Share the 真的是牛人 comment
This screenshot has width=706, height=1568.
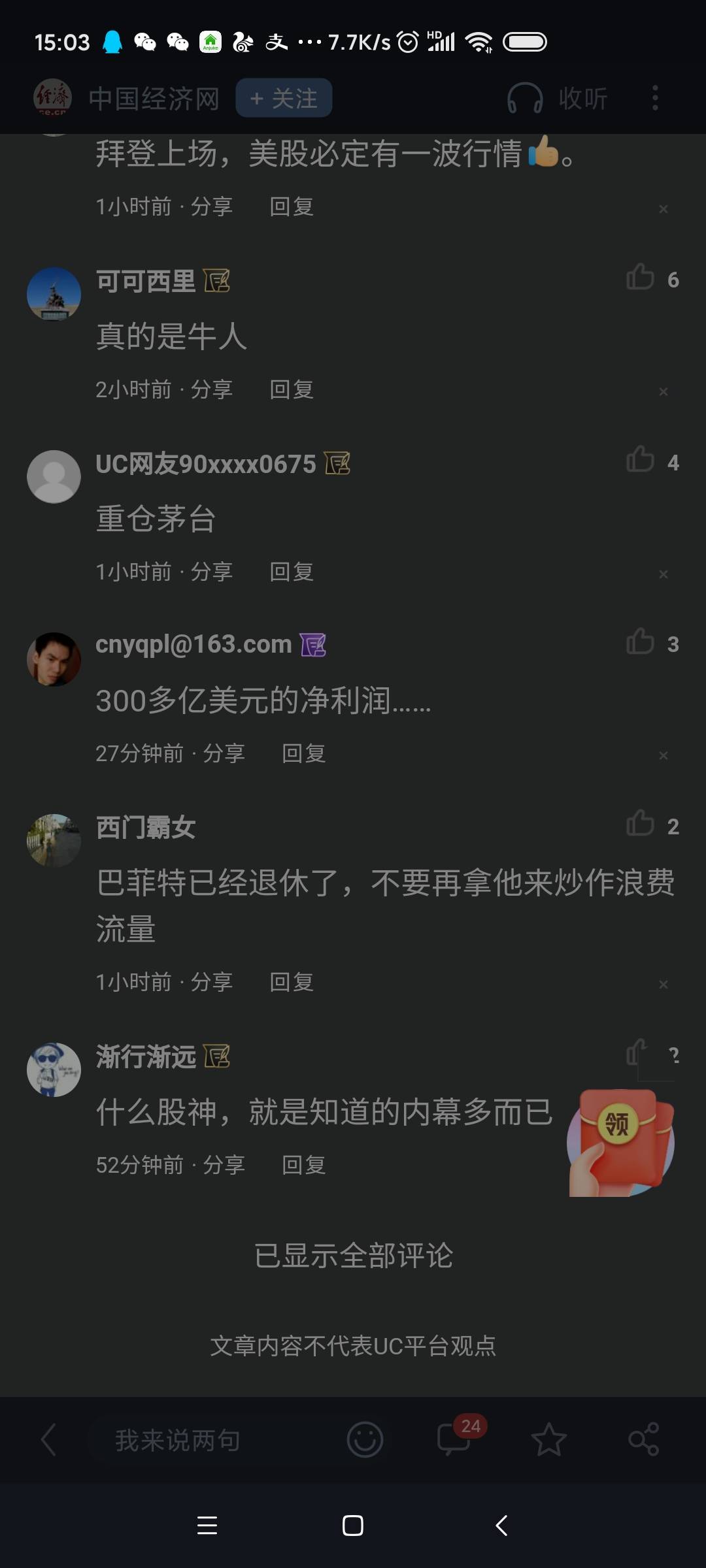pos(211,389)
